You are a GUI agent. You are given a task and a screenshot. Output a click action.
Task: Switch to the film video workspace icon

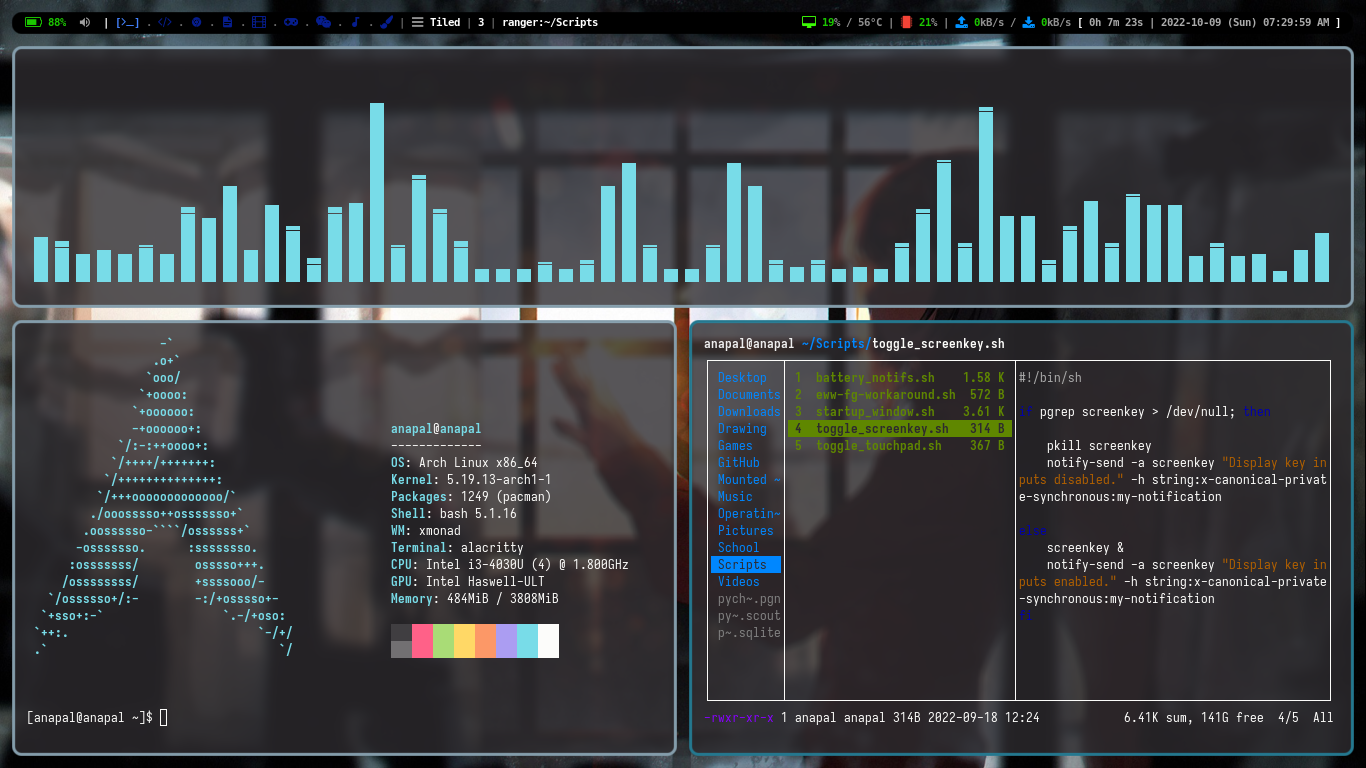click(x=259, y=22)
